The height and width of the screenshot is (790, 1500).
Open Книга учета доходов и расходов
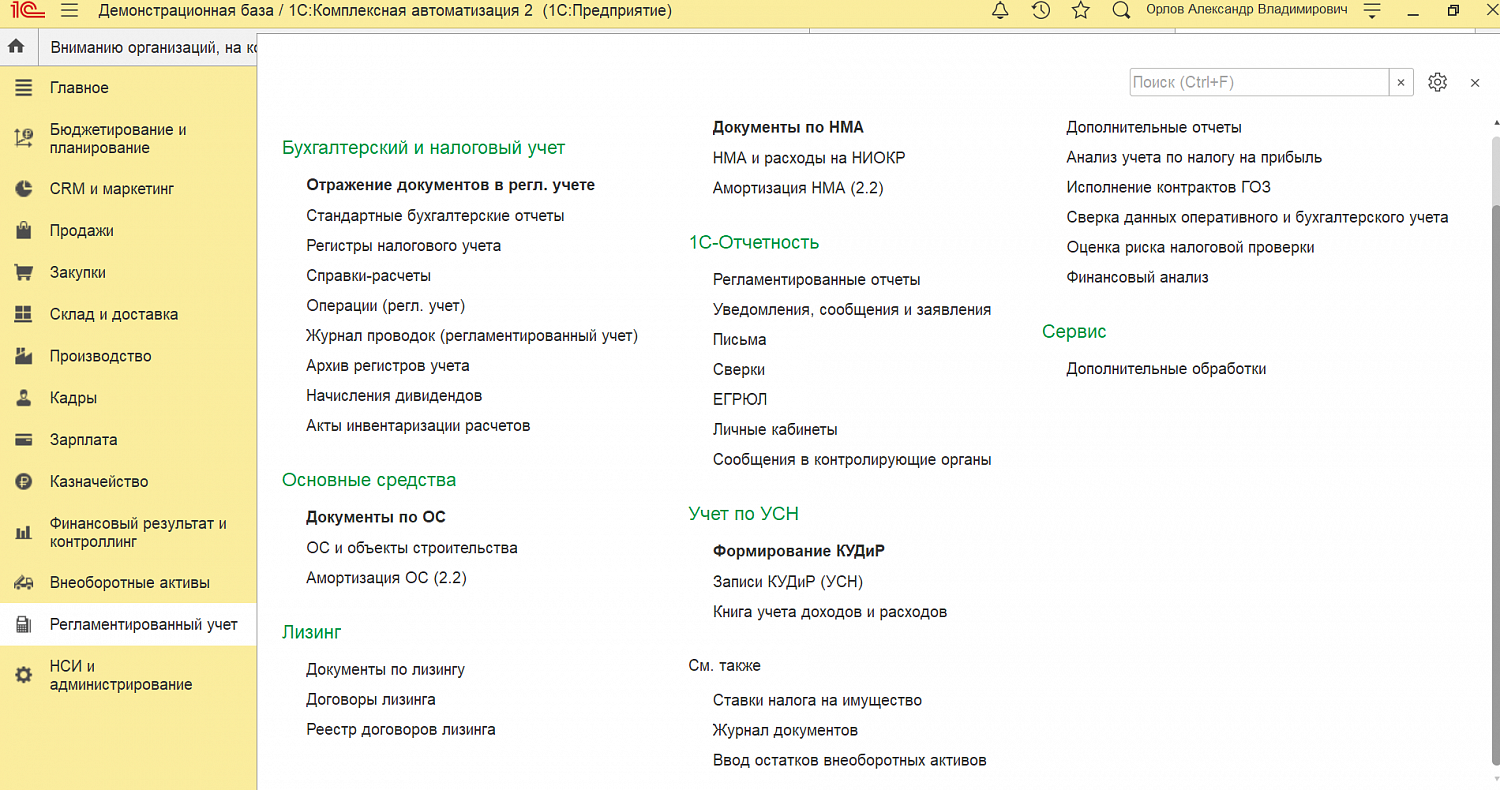pyautogui.click(x=830, y=612)
